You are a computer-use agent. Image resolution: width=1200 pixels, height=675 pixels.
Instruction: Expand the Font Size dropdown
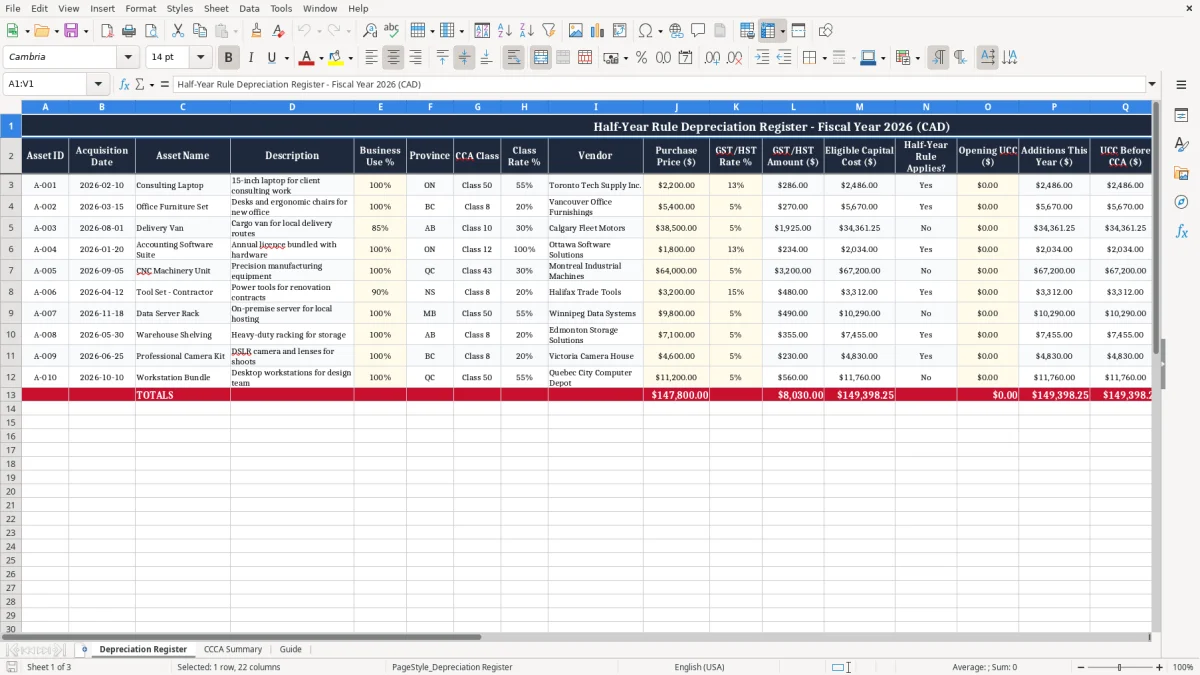[x=201, y=58]
